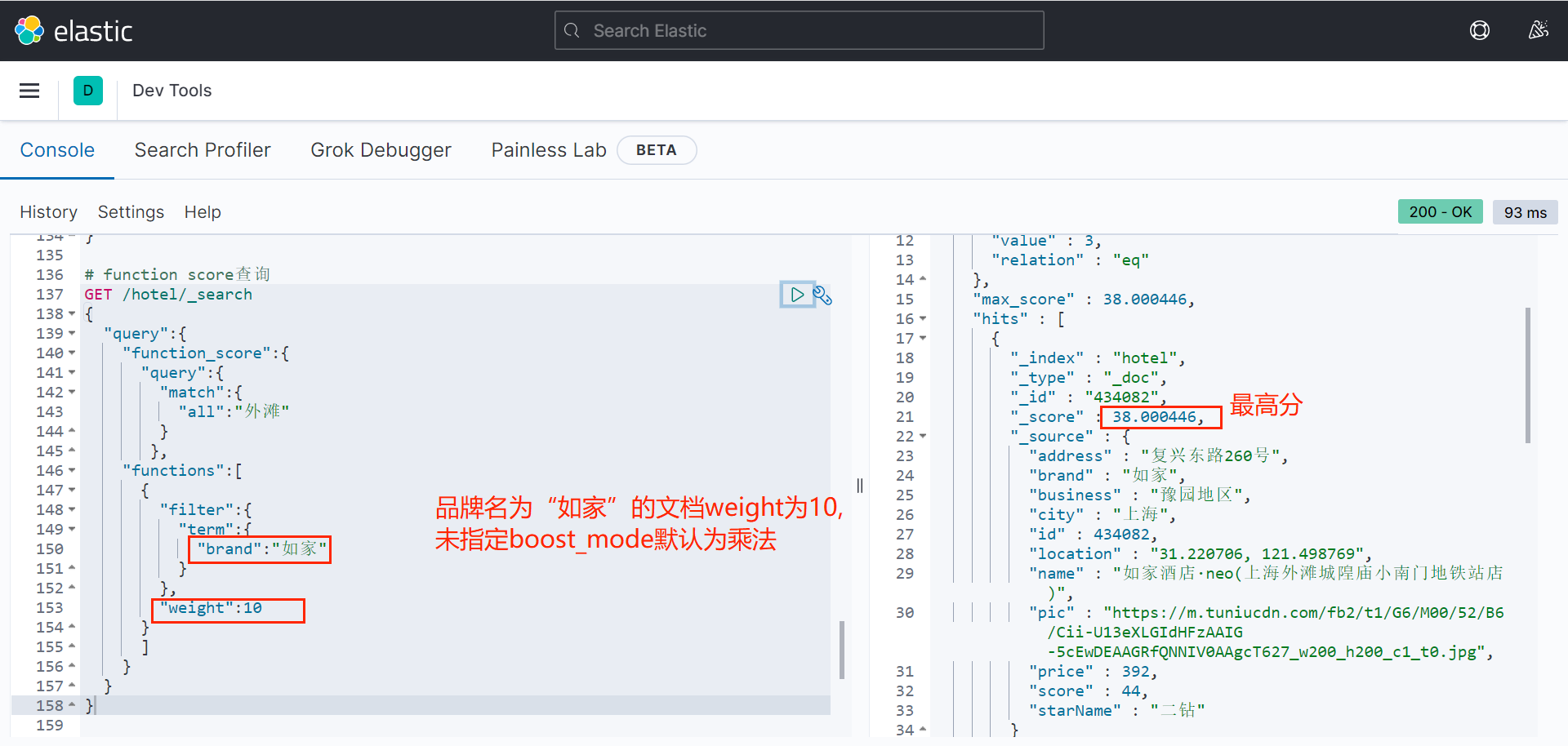1568x746 pixels.
Task: Click the 200 - OK status badge
Action: 1441,212
